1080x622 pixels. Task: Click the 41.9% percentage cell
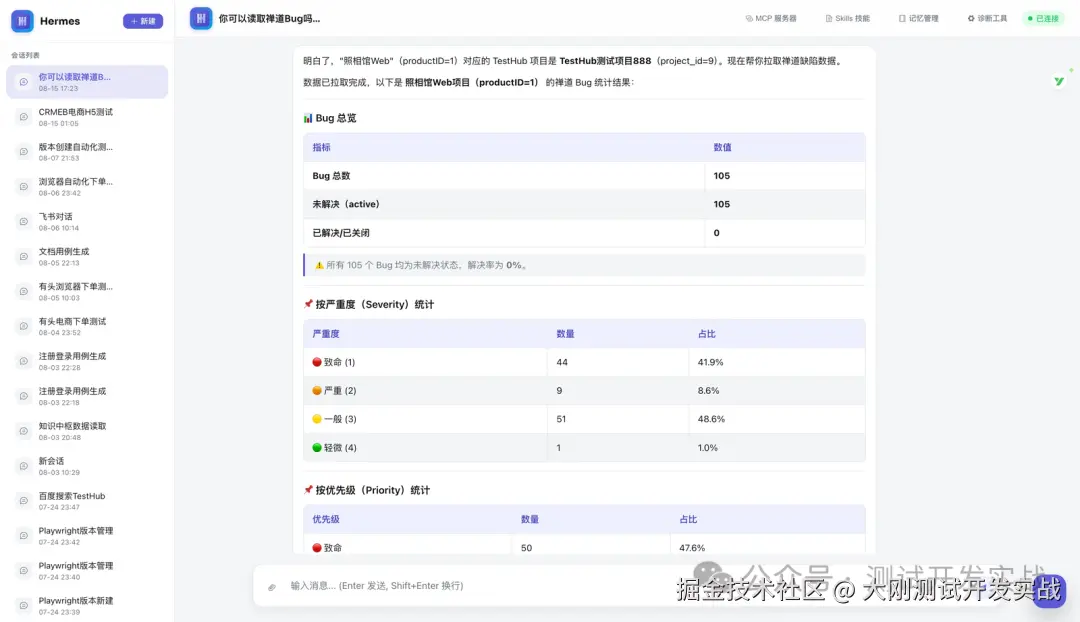coord(777,362)
